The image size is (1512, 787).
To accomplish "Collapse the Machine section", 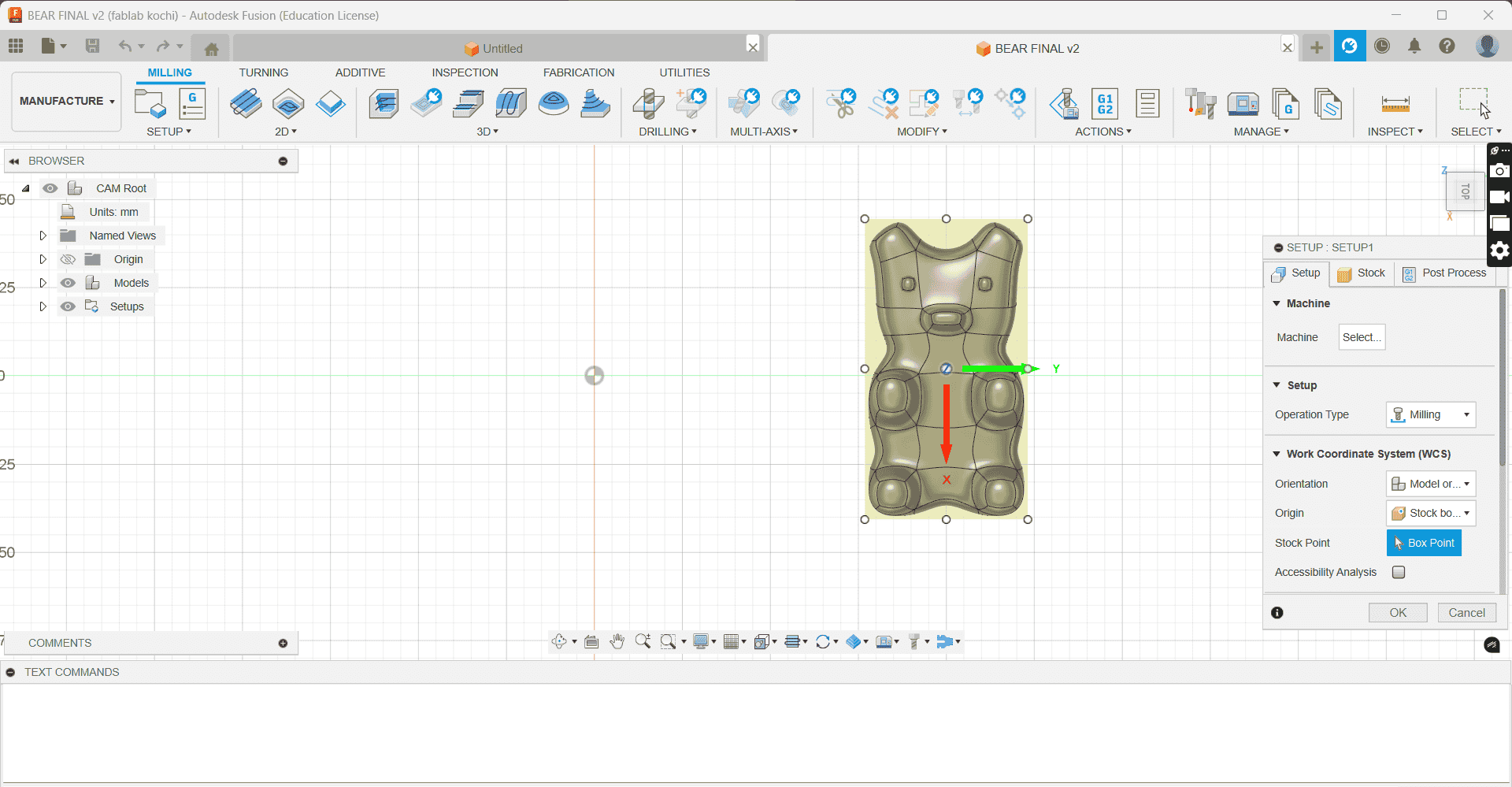I will [x=1277, y=303].
